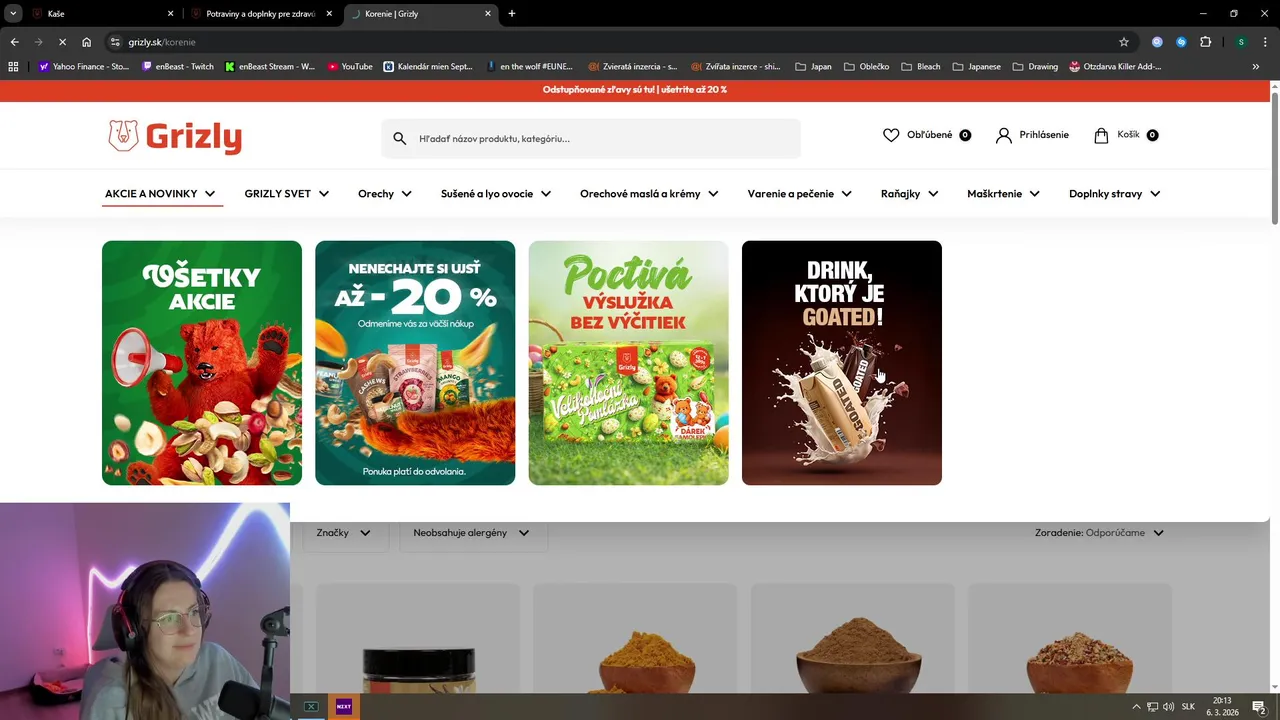Switch to Potraviny a doplnky tab
1280x720 pixels.
pyautogui.click(x=263, y=14)
